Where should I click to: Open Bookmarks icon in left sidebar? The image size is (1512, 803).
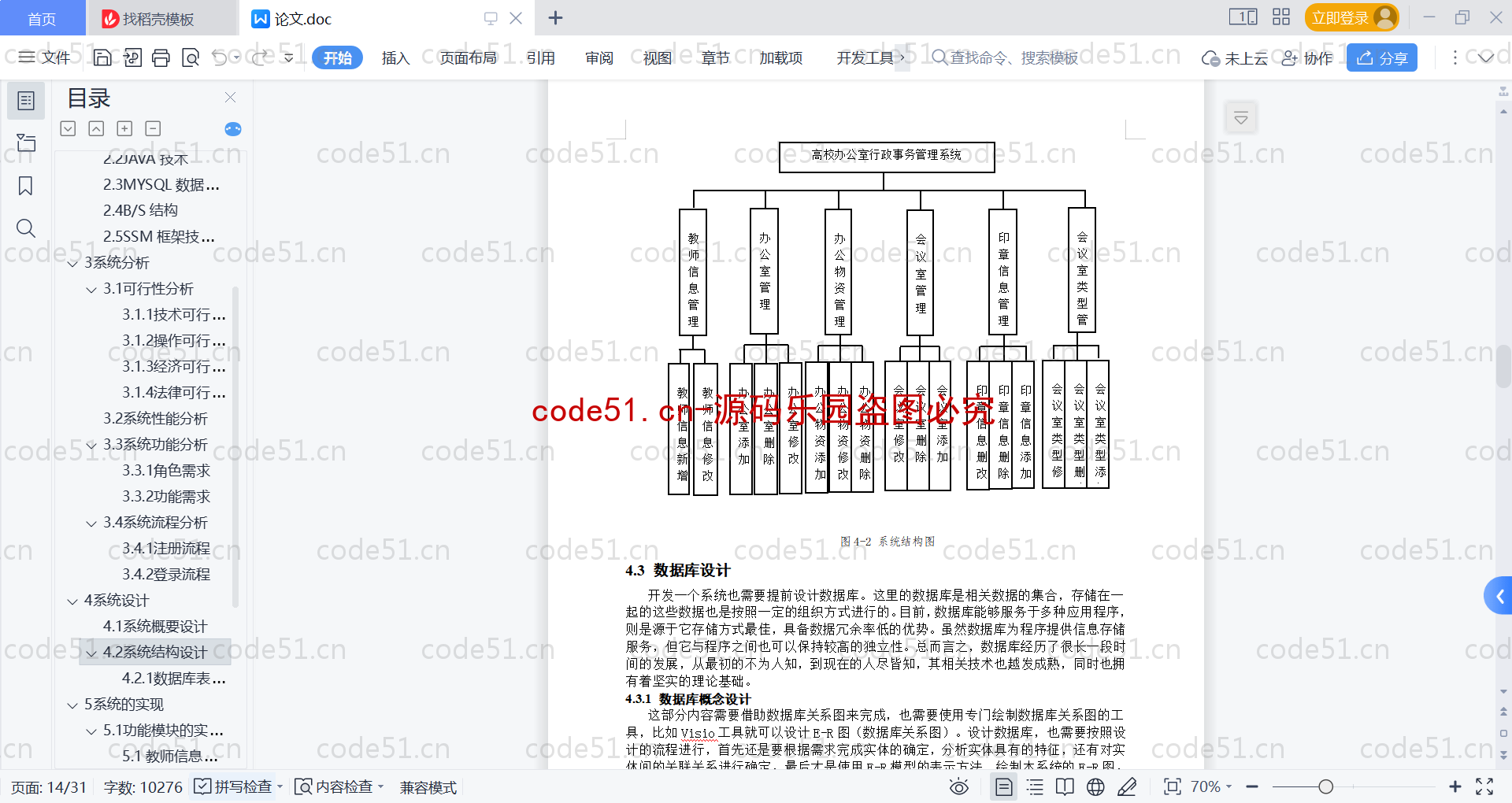pos(26,186)
